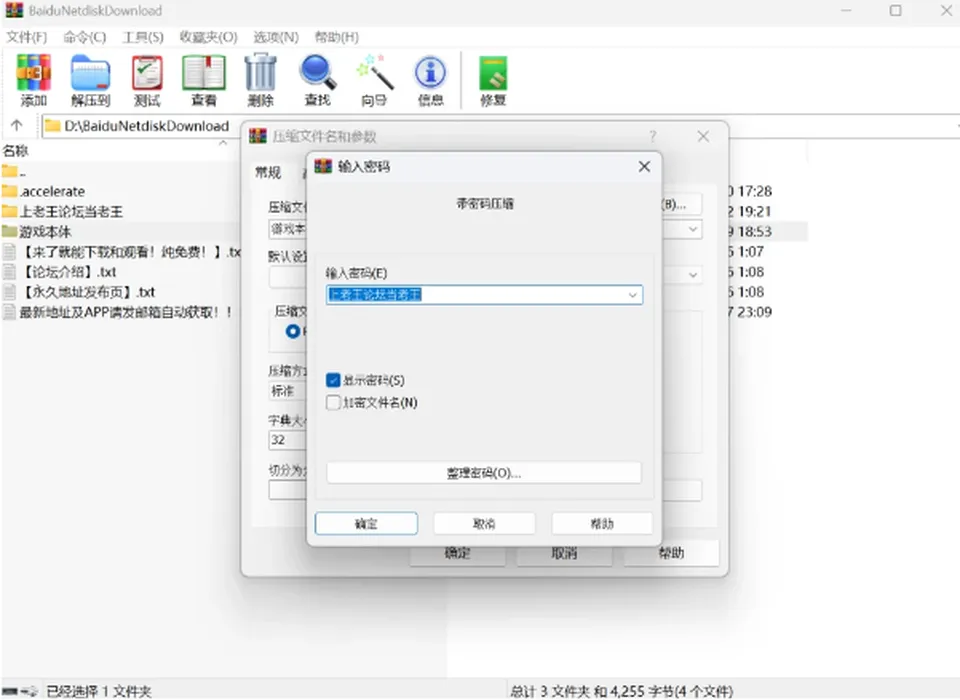Enable the Encrypt file names (加密文件名) checkbox

pyautogui.click(x=333, y=402)
